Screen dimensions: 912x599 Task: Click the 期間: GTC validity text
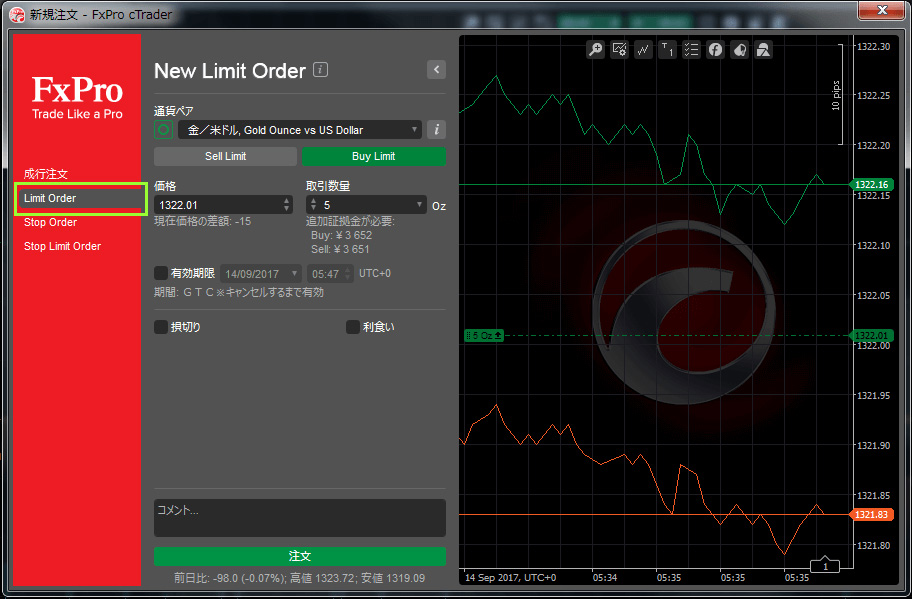(239, 292)
